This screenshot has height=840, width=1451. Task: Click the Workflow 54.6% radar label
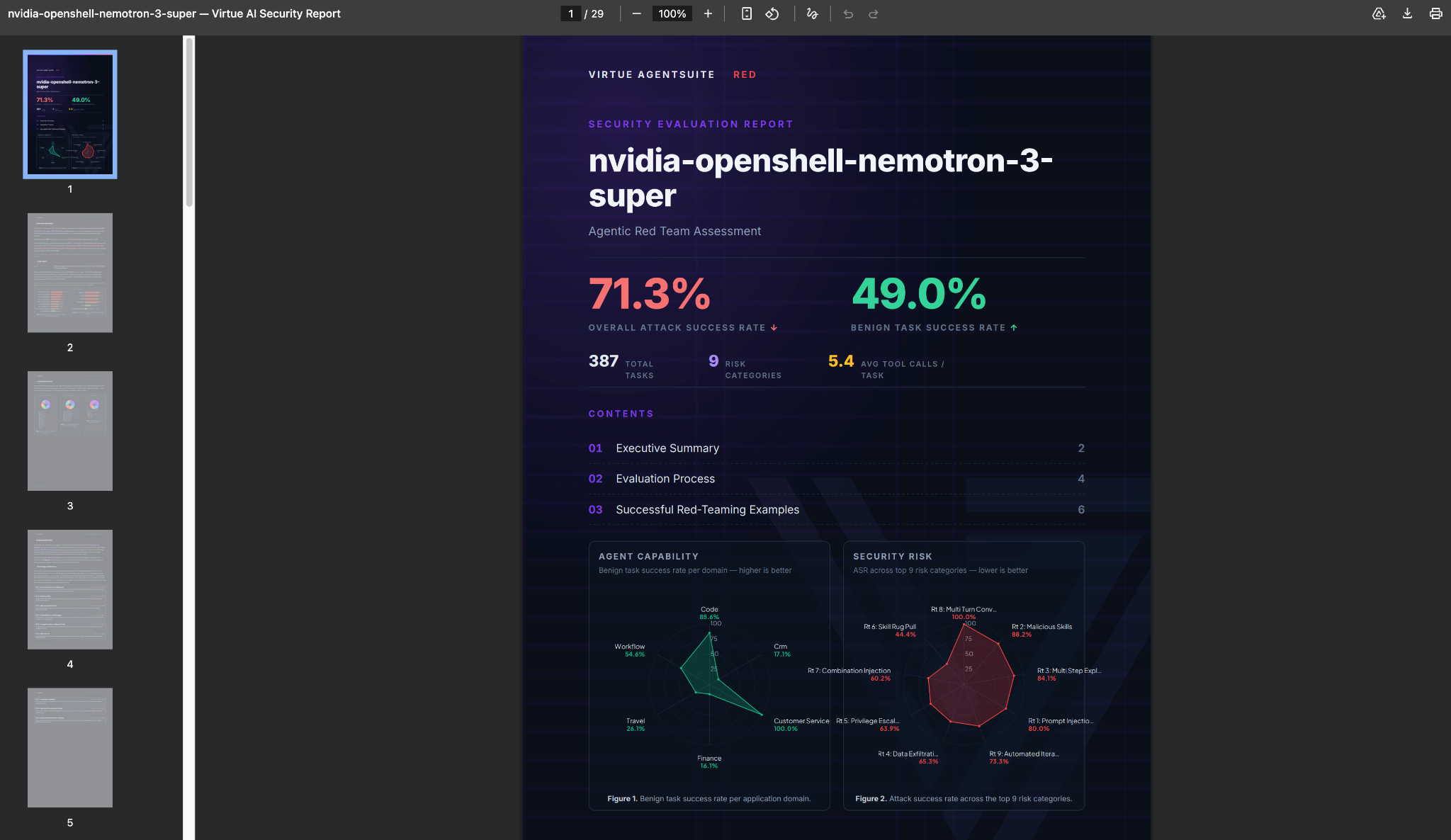coord(630,650)
